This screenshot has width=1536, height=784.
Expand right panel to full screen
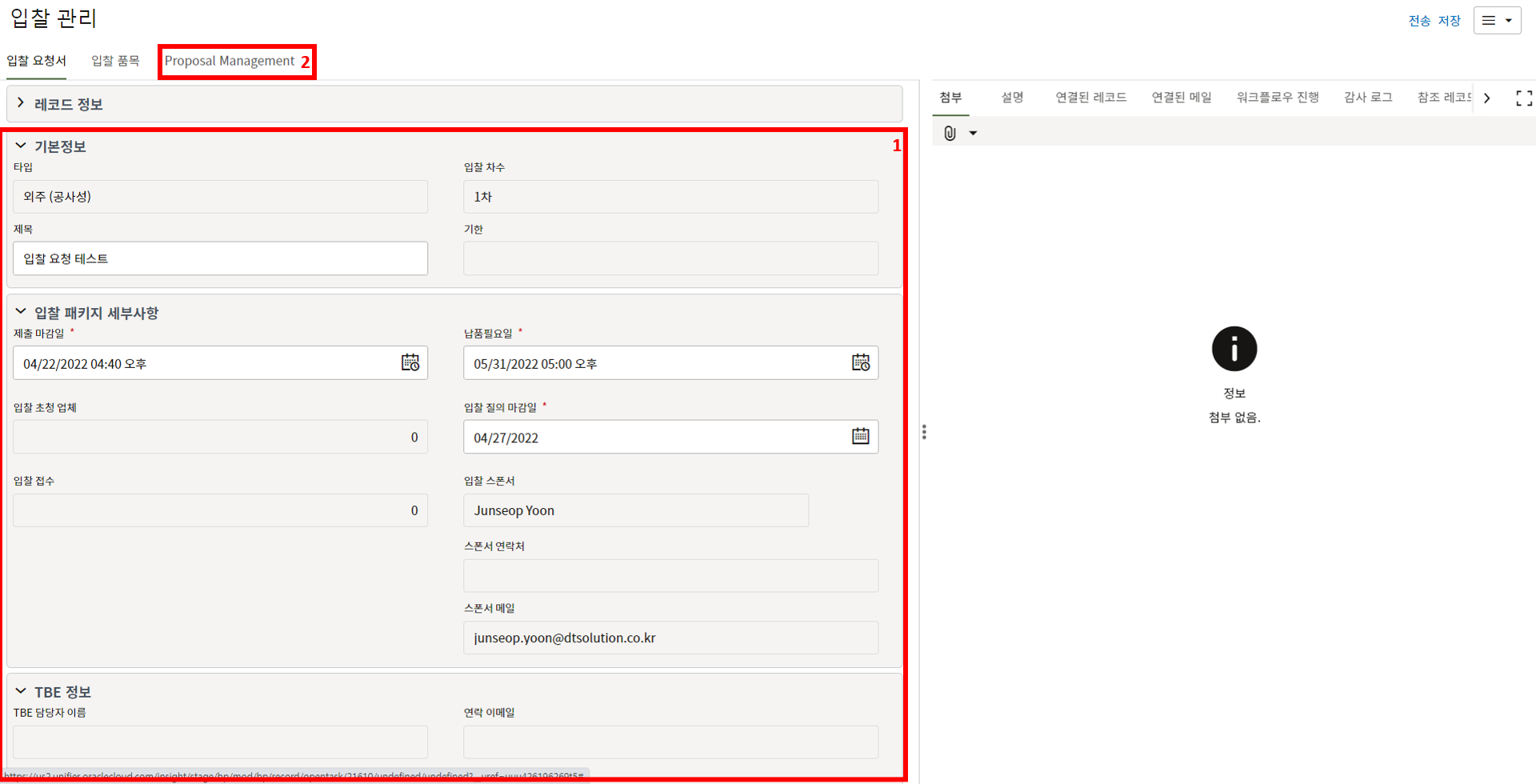(1523, 98)
